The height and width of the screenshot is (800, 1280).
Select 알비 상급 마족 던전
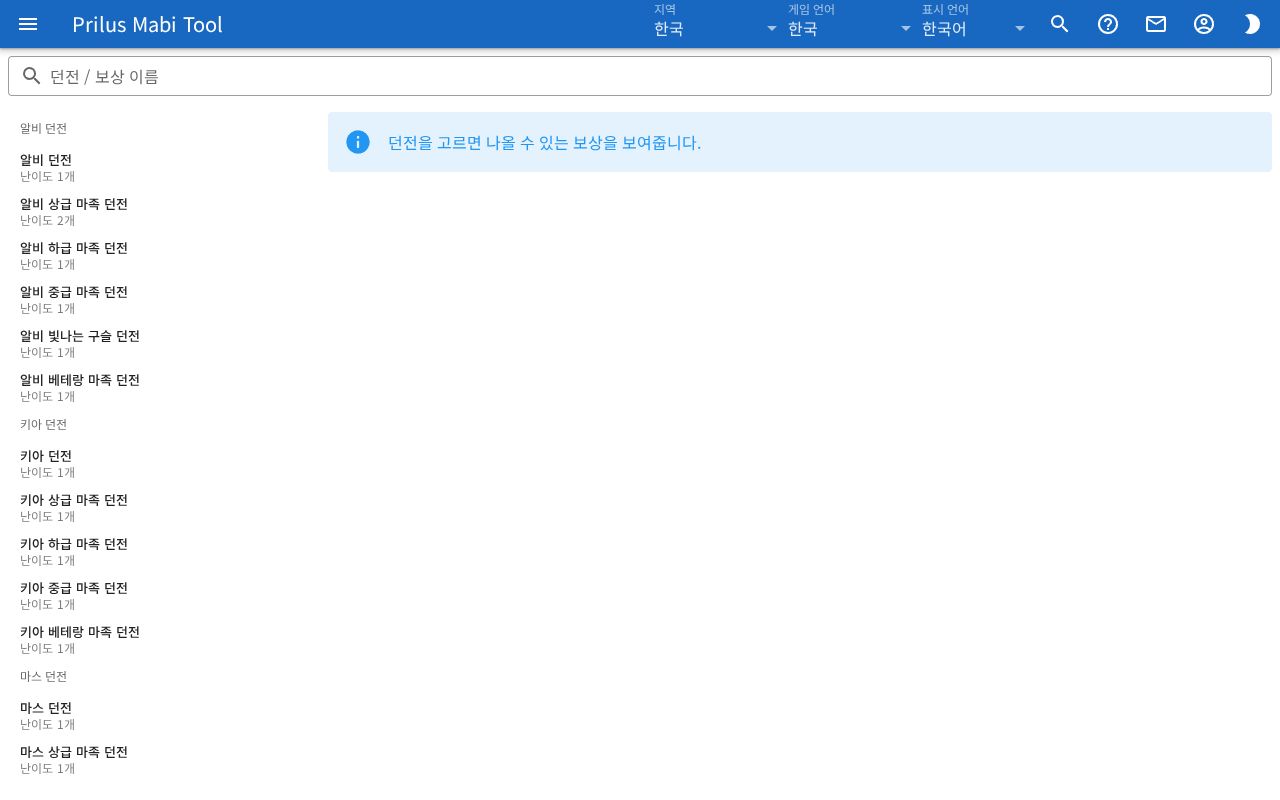click(x=160, y=211)
